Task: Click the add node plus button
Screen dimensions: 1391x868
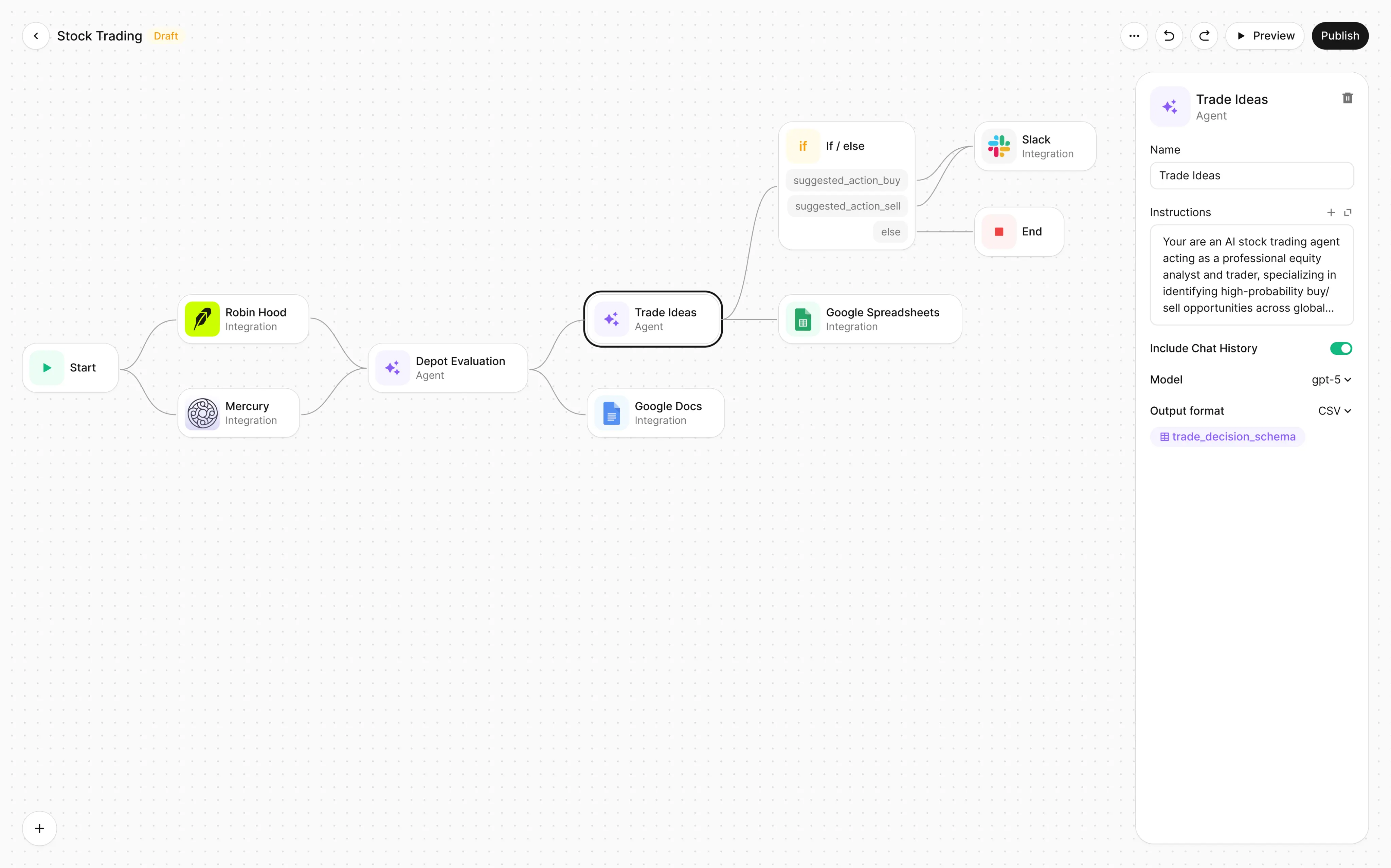Action: 39,828
